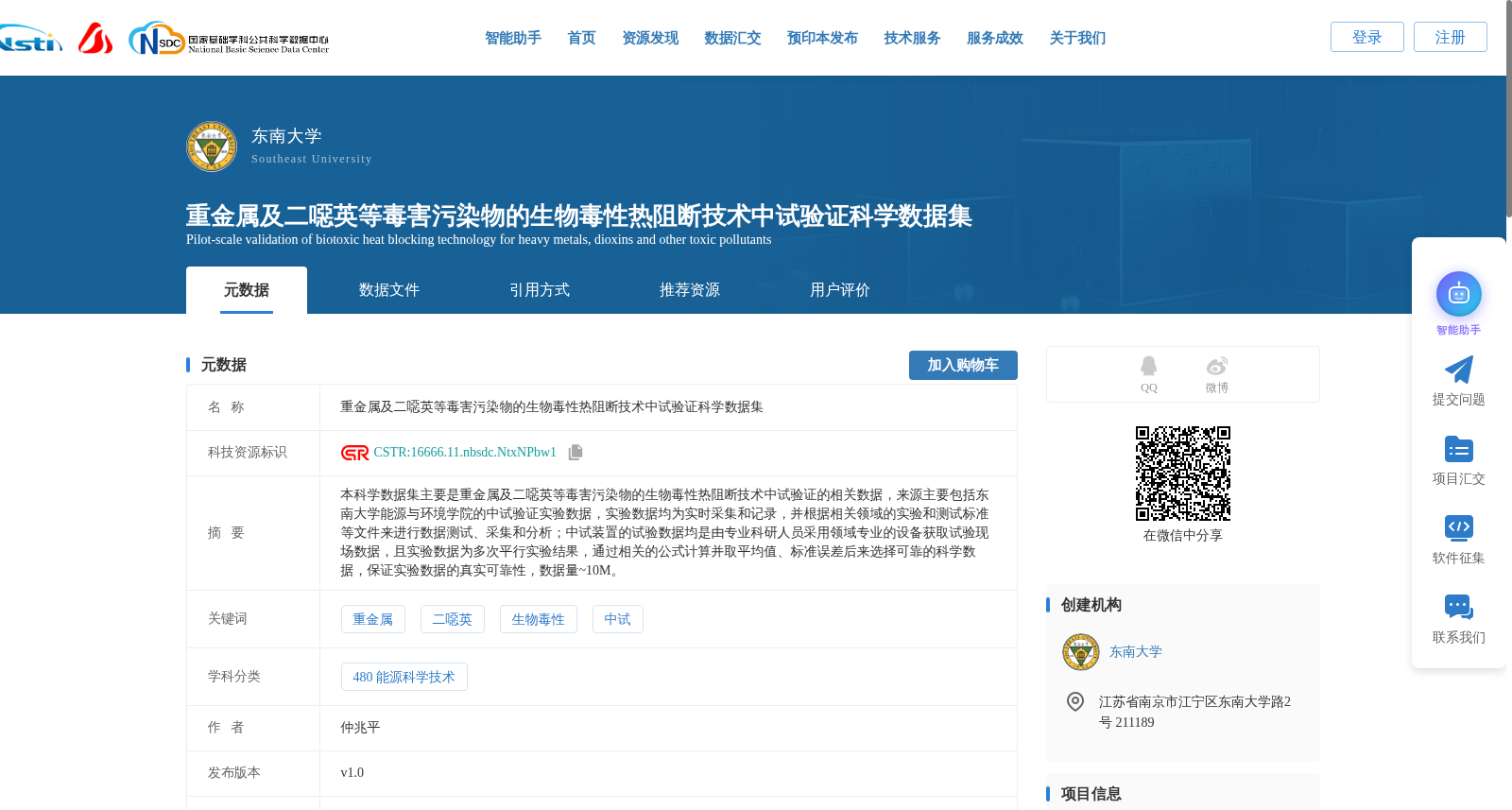Select the 480 能源科学技术 subject tag
This screenshot has height=810, width=1512.
pyautogui.click(x=404, y=677)
